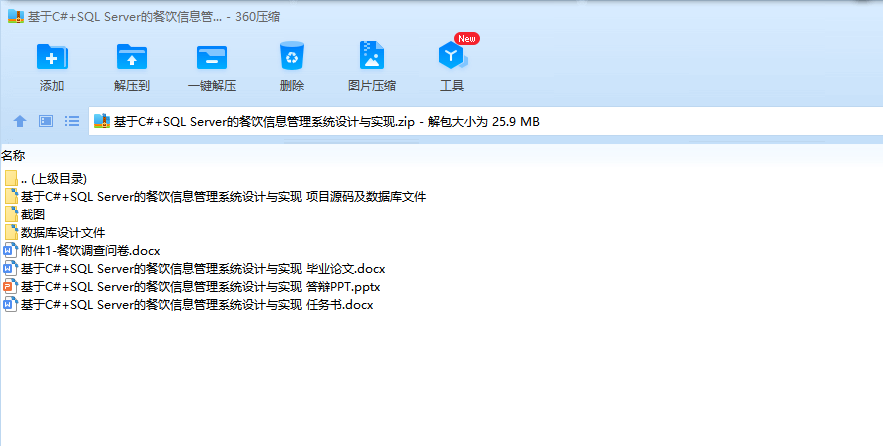Switch to list view icon

[72, 121]
